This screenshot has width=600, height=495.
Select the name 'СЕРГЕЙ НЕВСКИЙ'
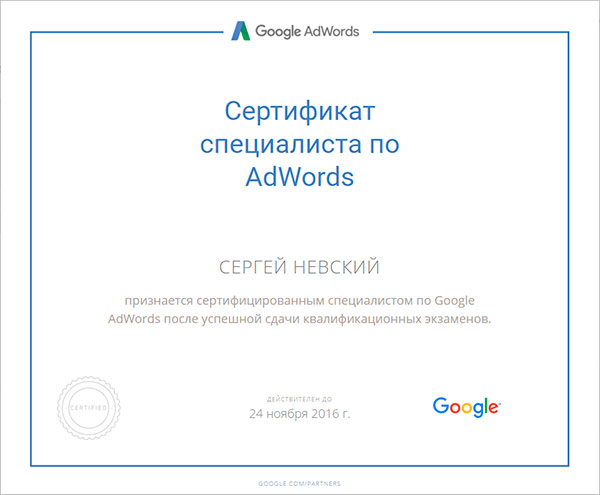tap(299, 267)
